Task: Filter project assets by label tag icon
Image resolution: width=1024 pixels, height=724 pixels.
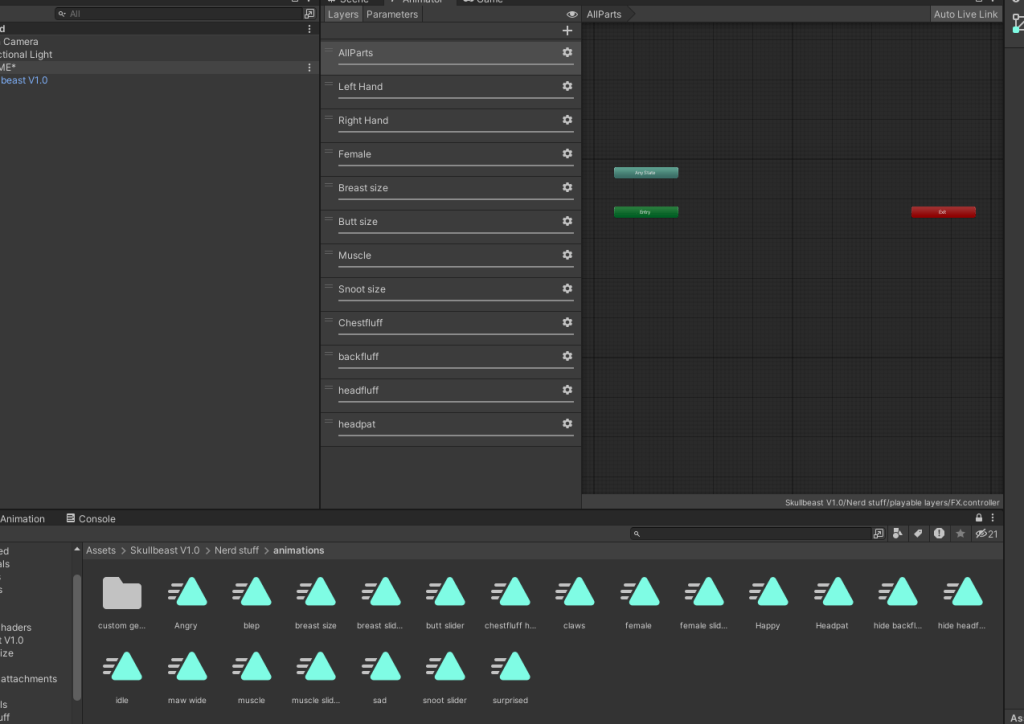Action: pos(918,534)
